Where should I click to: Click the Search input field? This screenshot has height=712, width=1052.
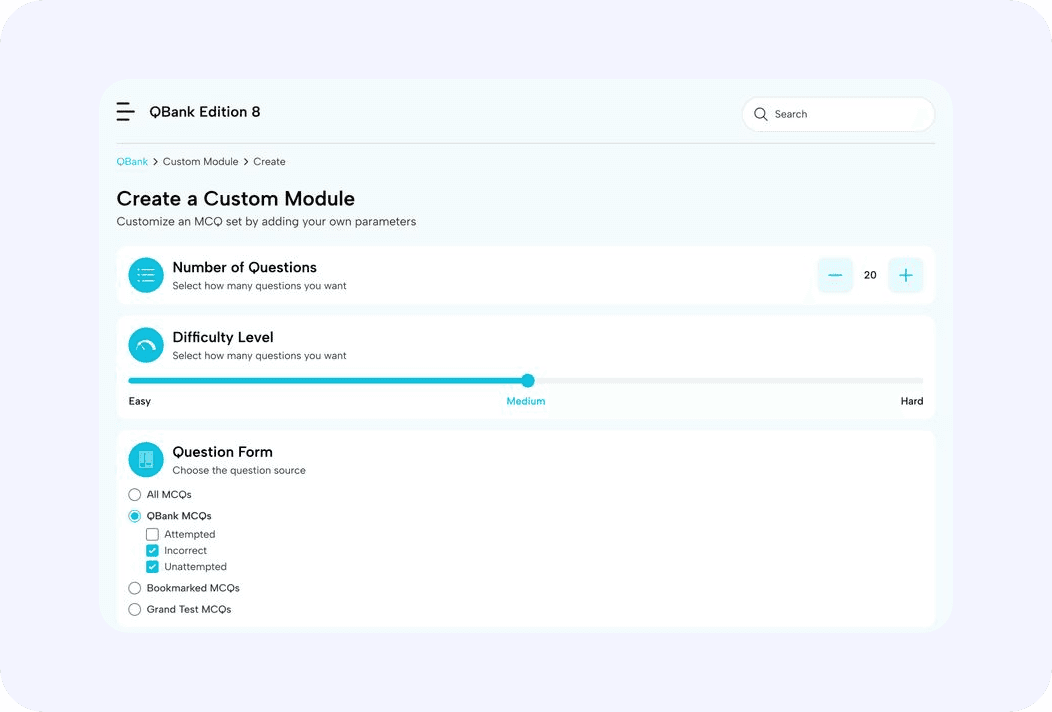(838, 114)
